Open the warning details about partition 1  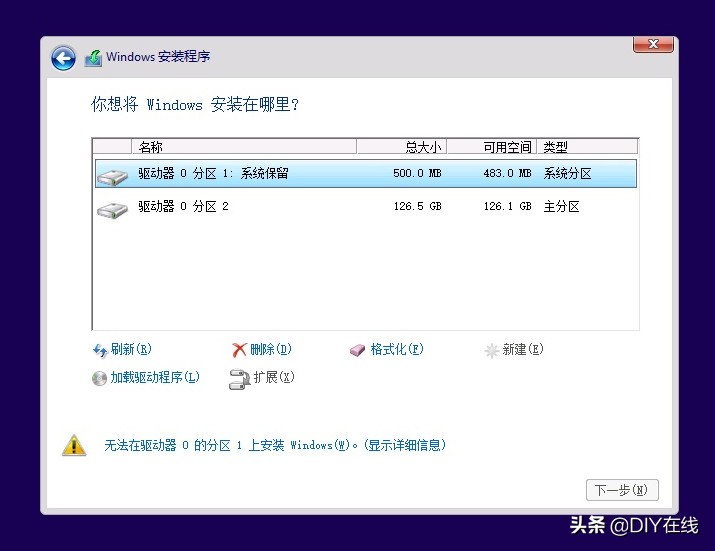[275, 445]
